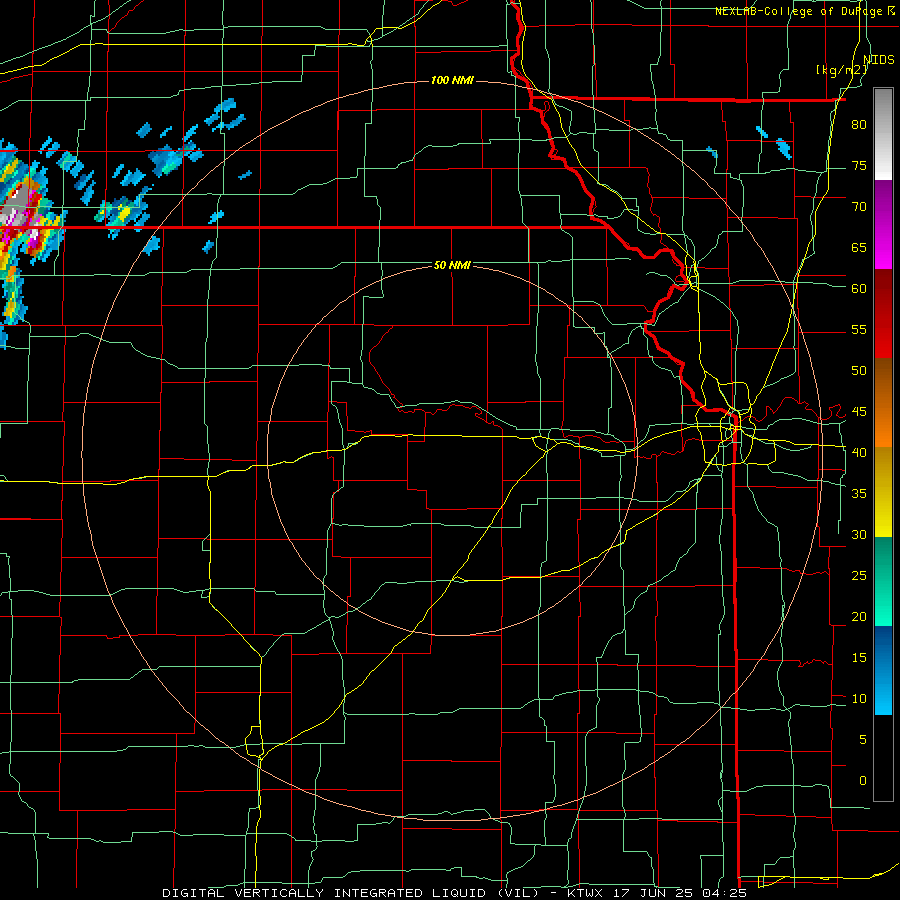Click the "0" value on the VIL scale

tap(863, 781)
